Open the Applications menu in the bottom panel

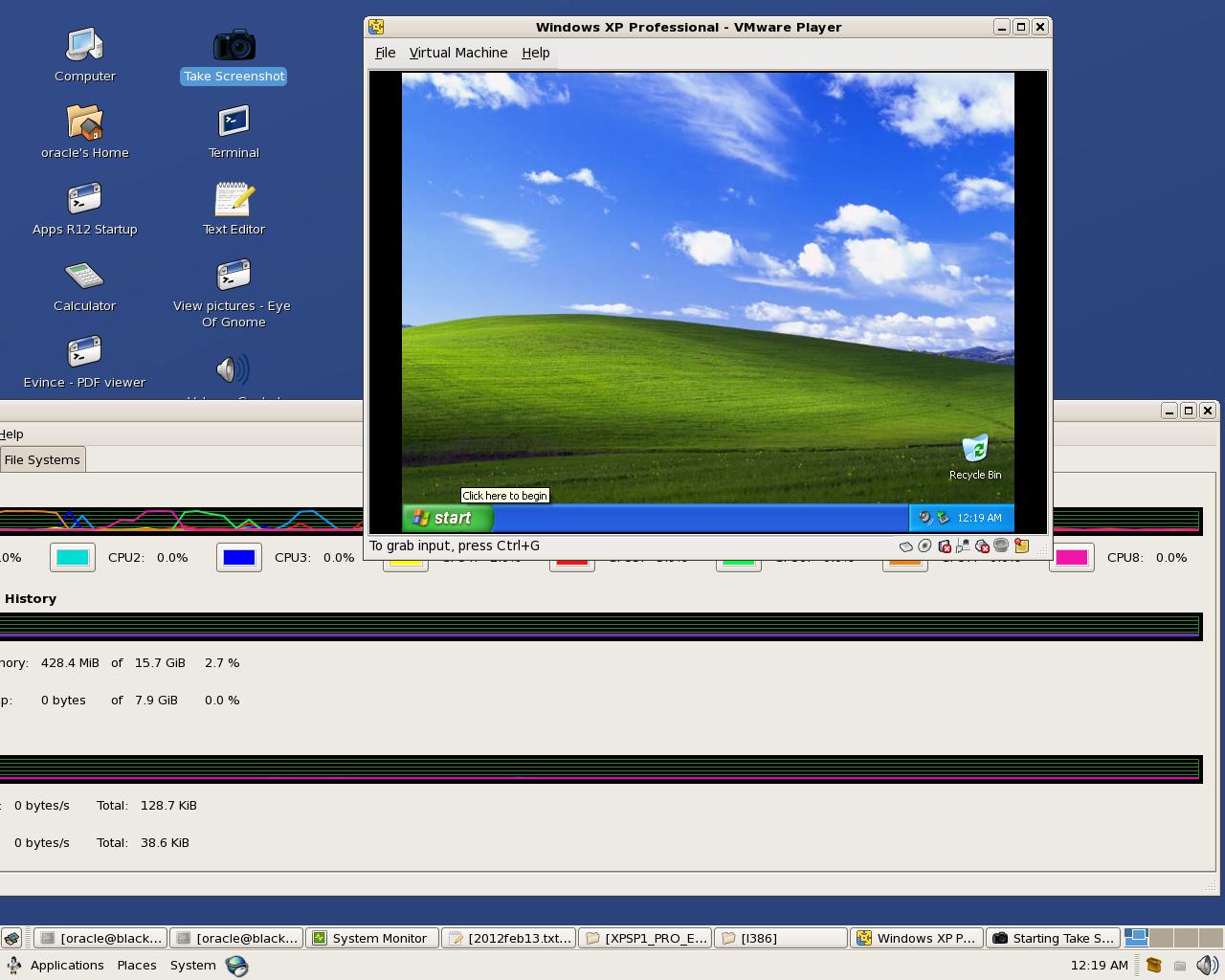click(66, 965)
